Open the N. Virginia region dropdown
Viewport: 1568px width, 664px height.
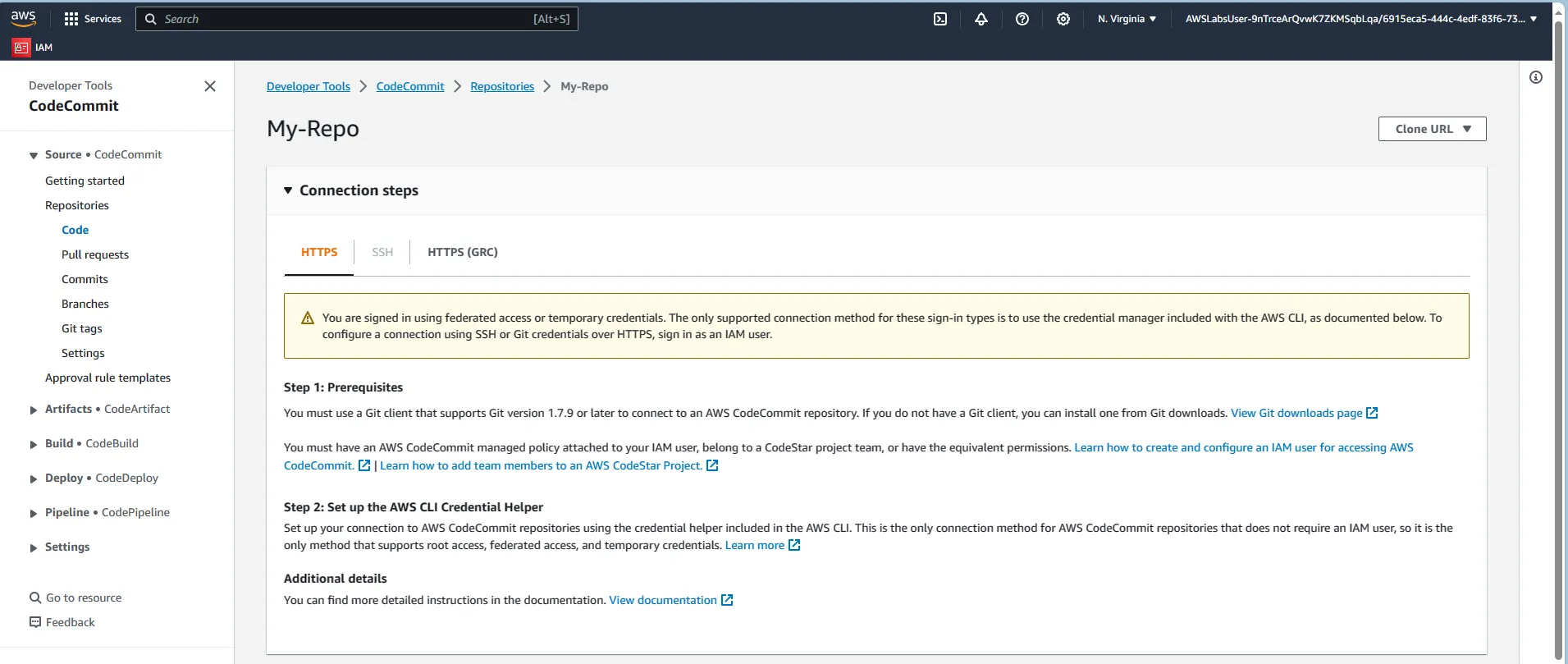coord(1127,19)
